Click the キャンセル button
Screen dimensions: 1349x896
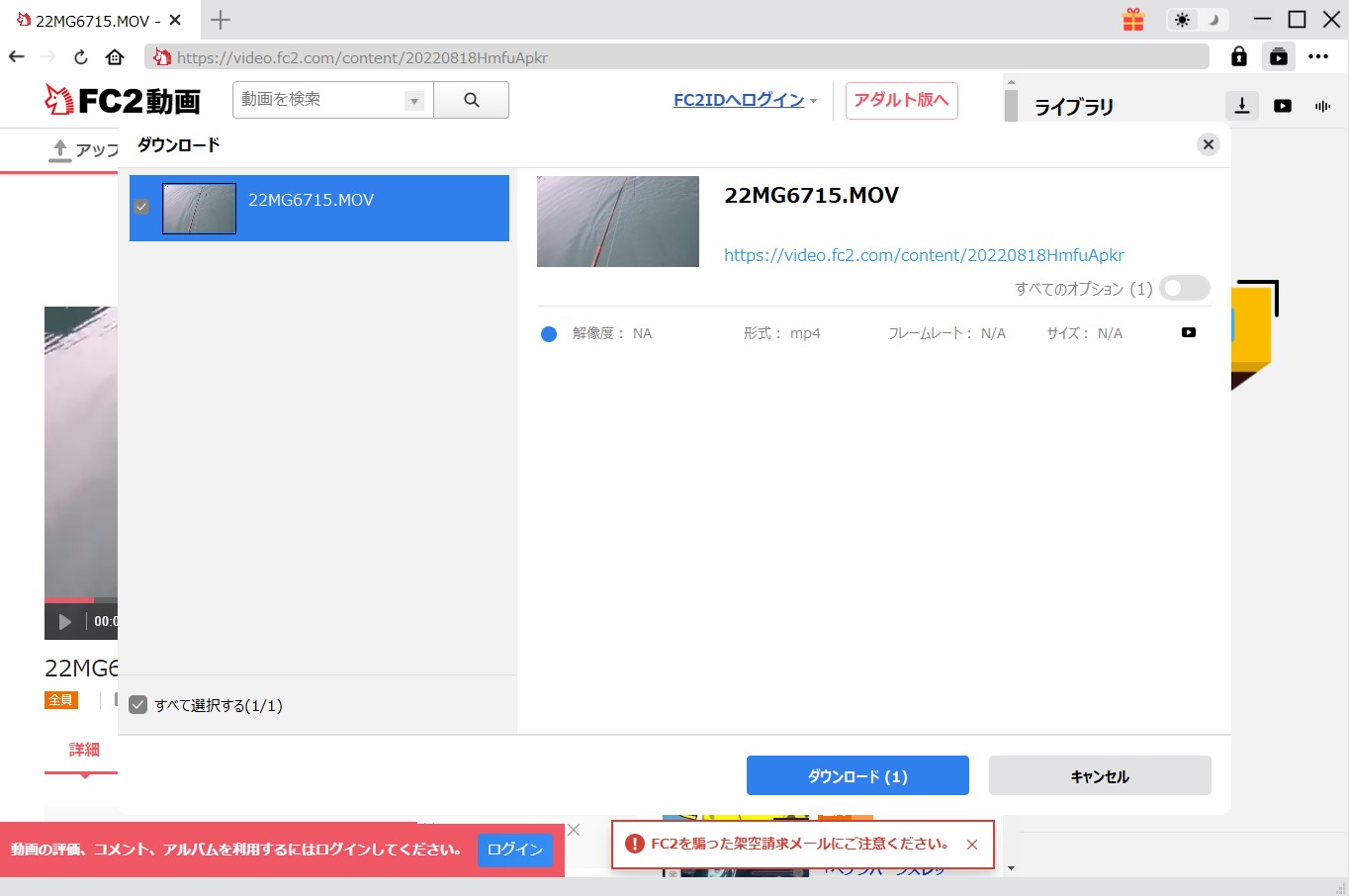tap(1100, 775)
